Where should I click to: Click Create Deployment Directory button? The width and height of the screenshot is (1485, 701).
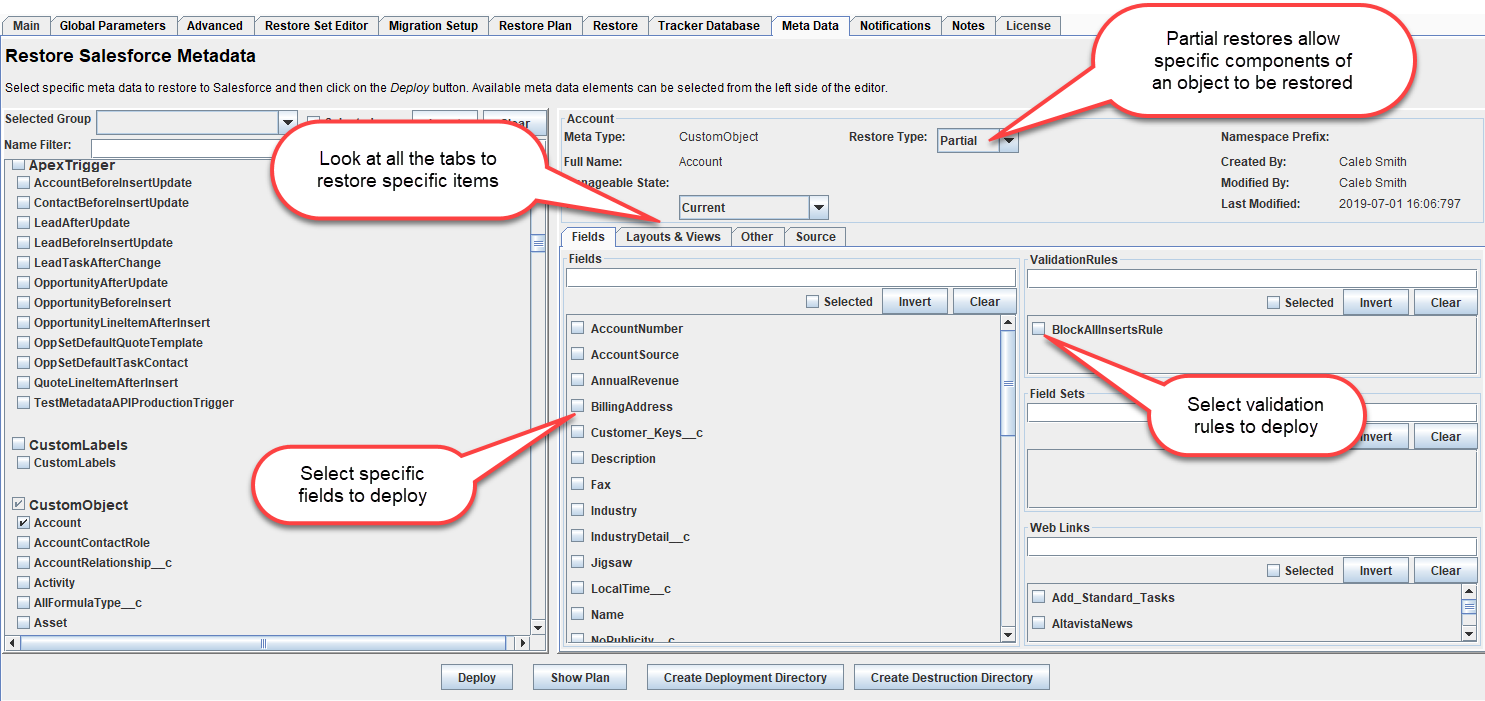point(745,678)
